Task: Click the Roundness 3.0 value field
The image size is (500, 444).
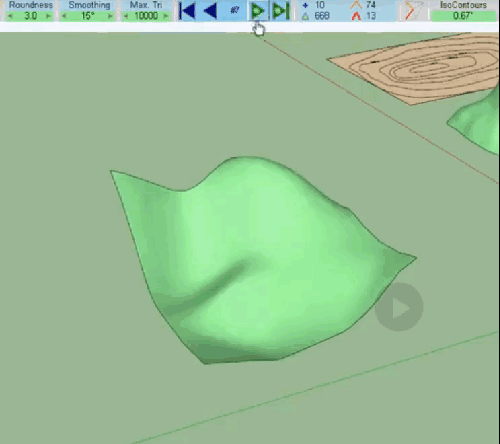Action: [x=30, y=16]
